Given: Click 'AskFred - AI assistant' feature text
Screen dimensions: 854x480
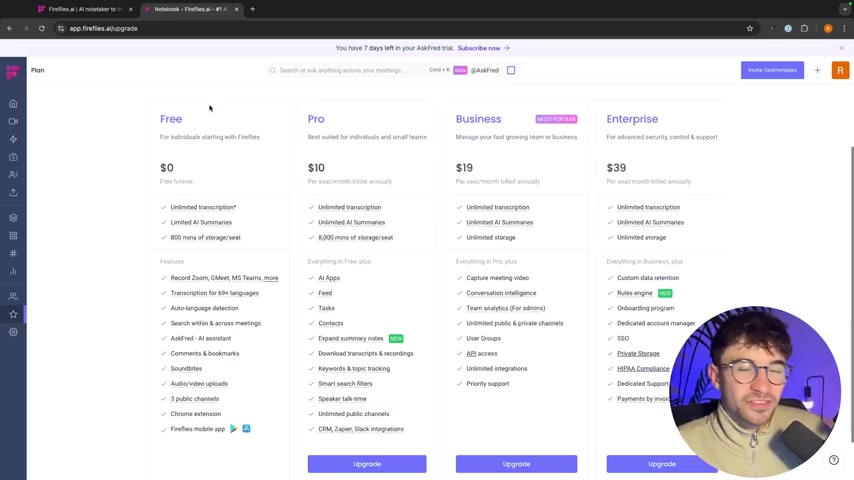Looking at the screenshot, I should [x=200, y=338].
